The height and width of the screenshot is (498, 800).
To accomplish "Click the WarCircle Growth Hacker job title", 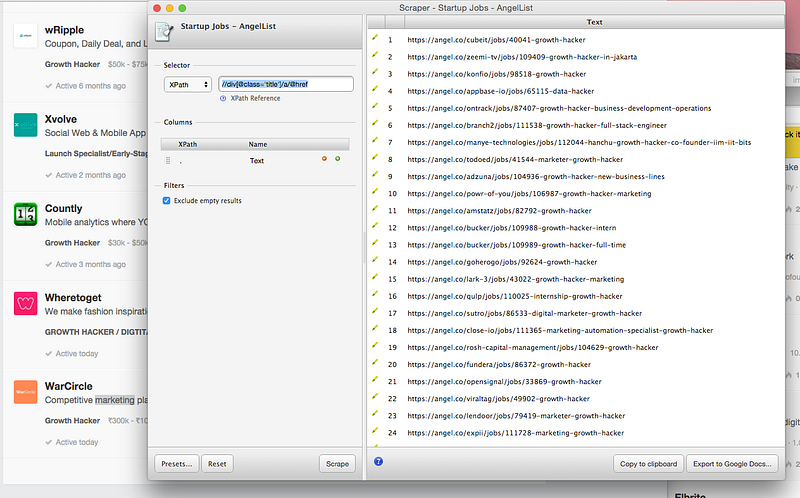I will tap(72, 420).
